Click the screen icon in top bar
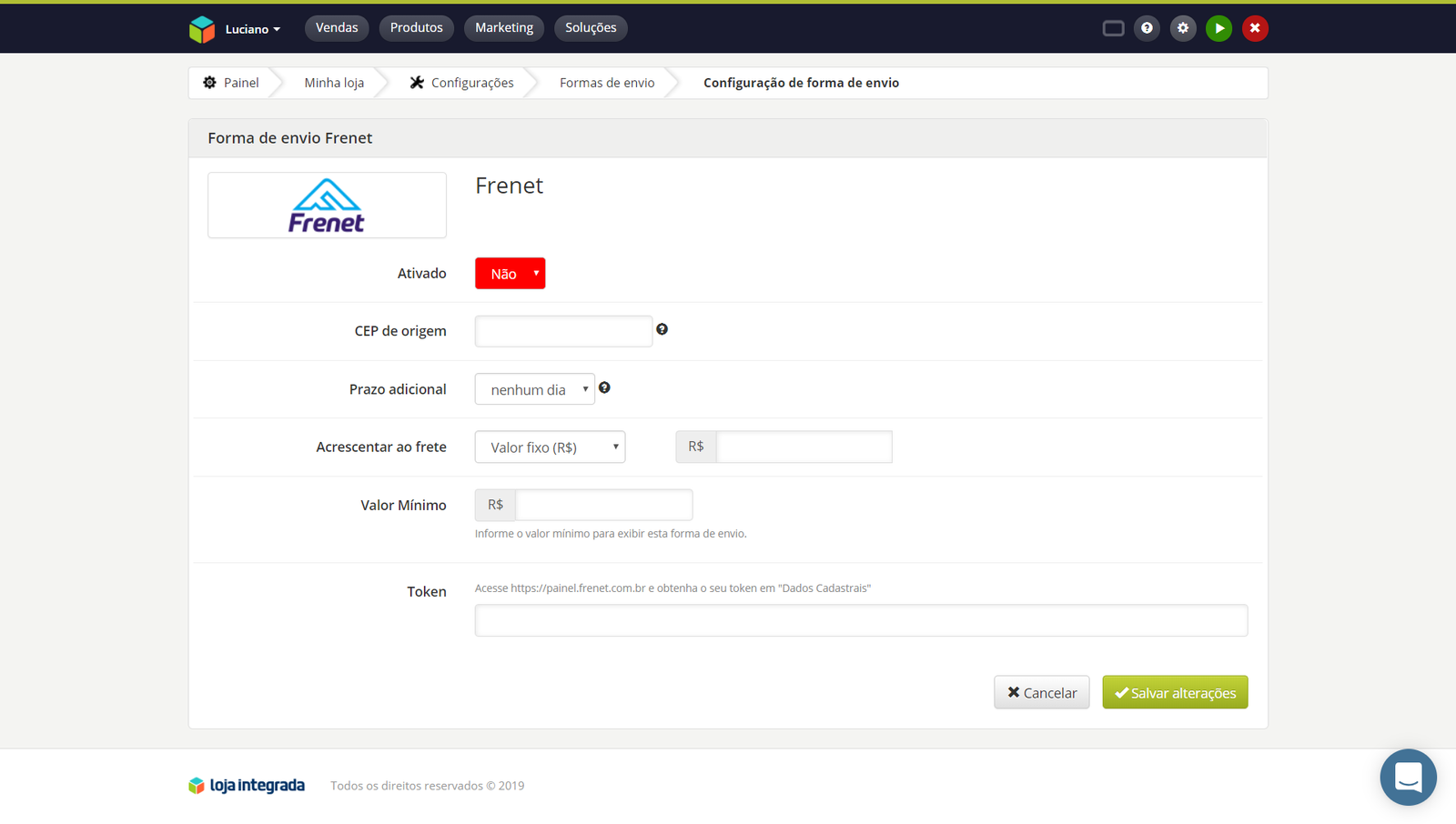1456x824 pixels. (x=1113, y=28)
